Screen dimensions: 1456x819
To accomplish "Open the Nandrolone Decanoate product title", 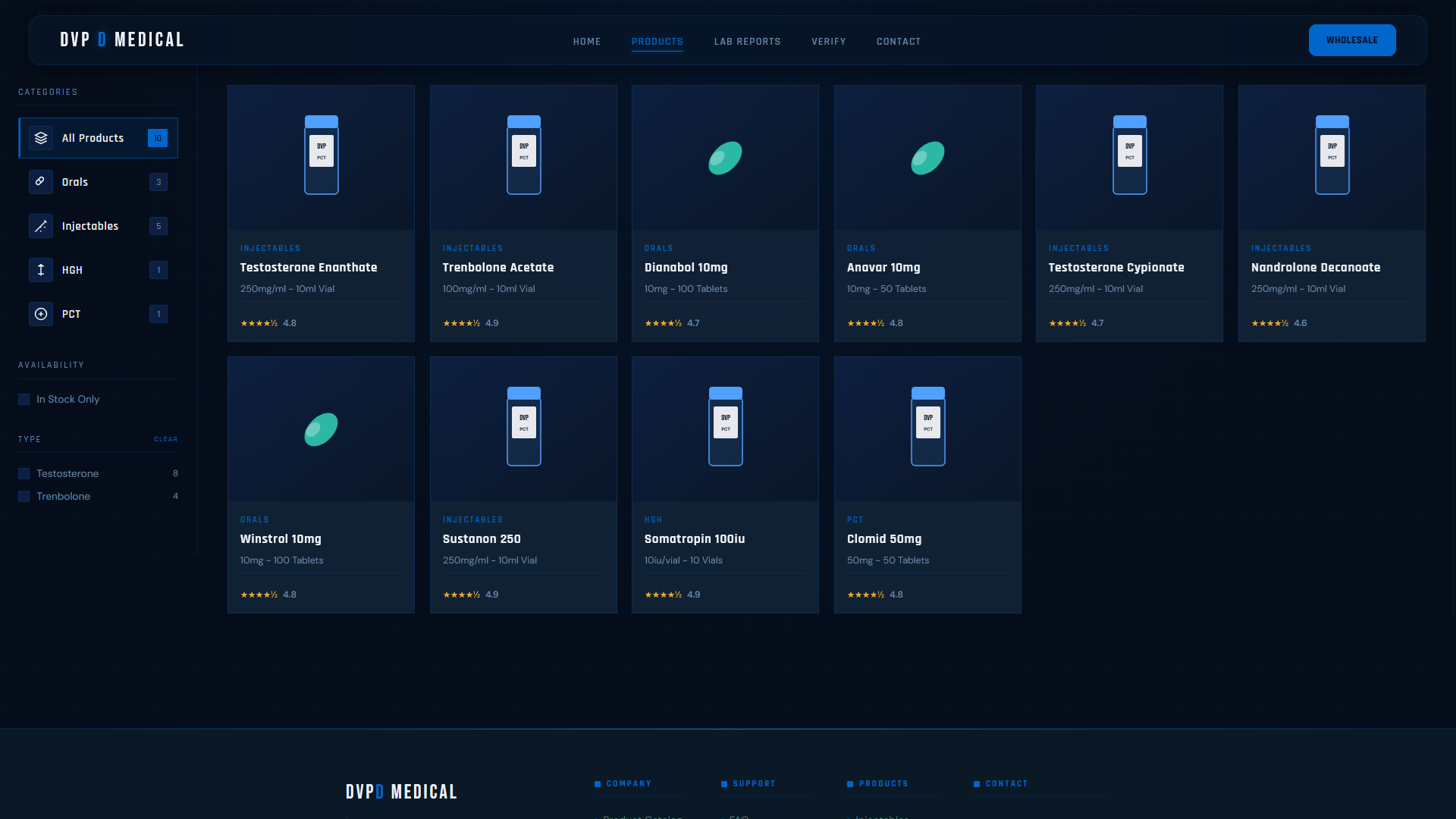I will 1316,268.
